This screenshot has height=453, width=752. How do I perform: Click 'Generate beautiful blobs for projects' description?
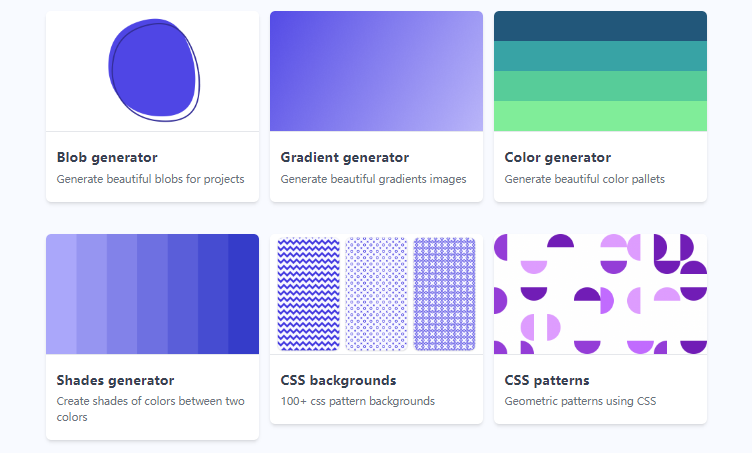tap(151, 179)
